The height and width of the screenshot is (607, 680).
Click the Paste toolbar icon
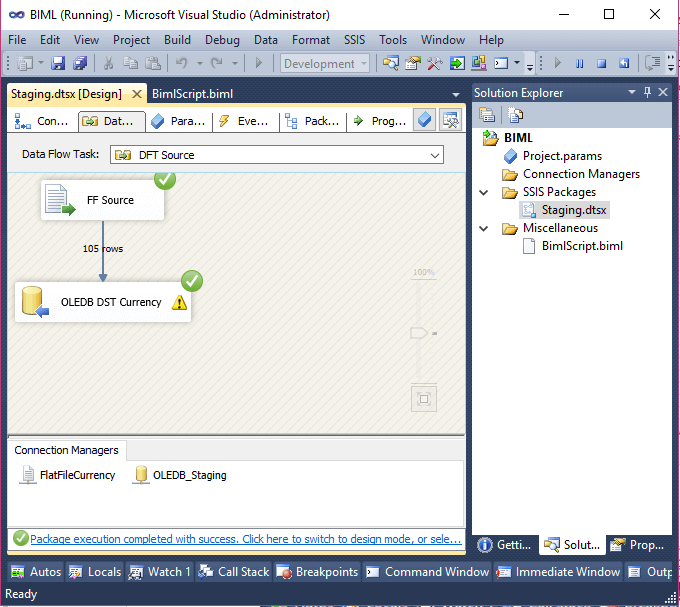point(153,63)
